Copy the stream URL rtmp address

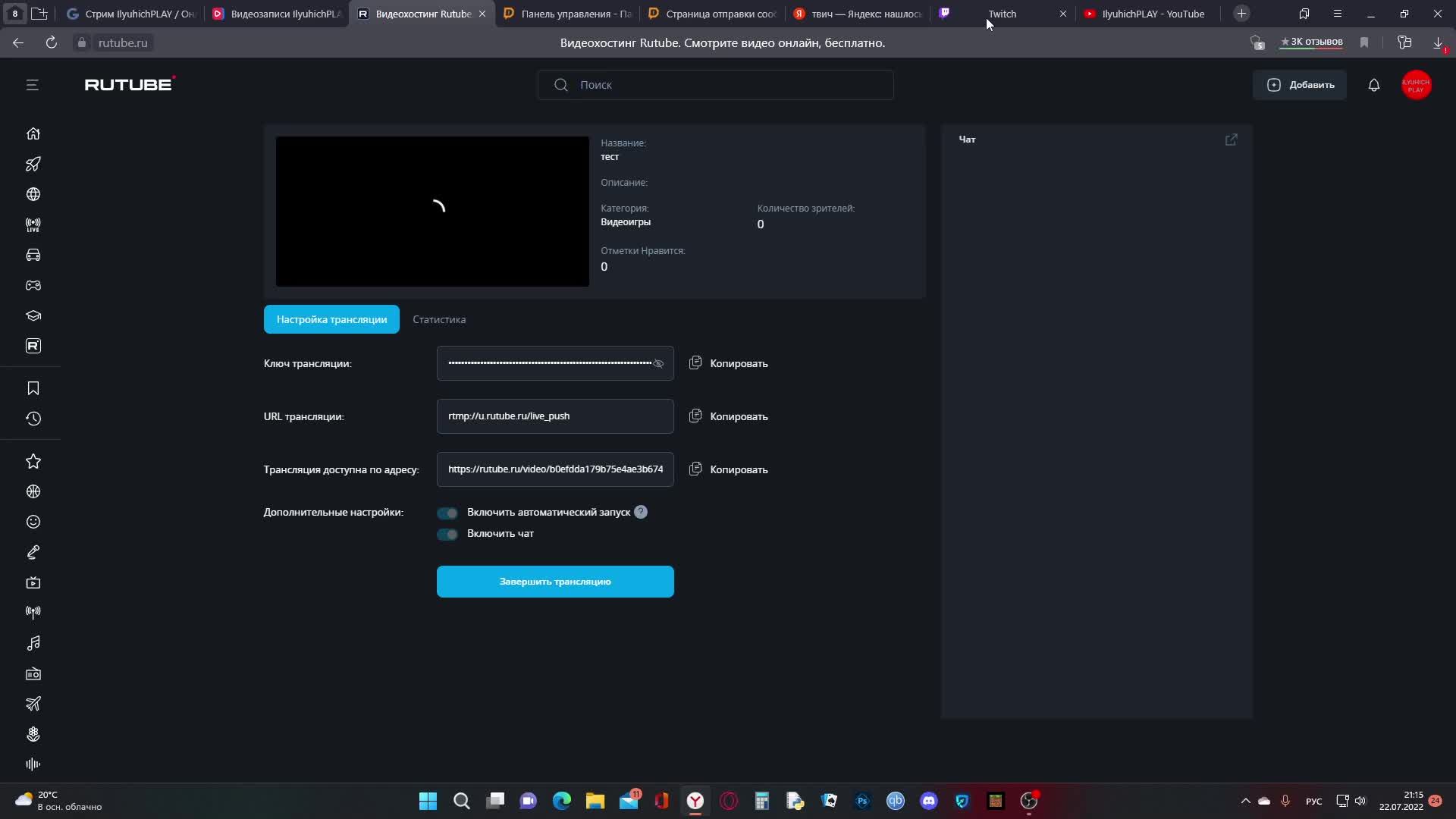click(x=728, y=416)
